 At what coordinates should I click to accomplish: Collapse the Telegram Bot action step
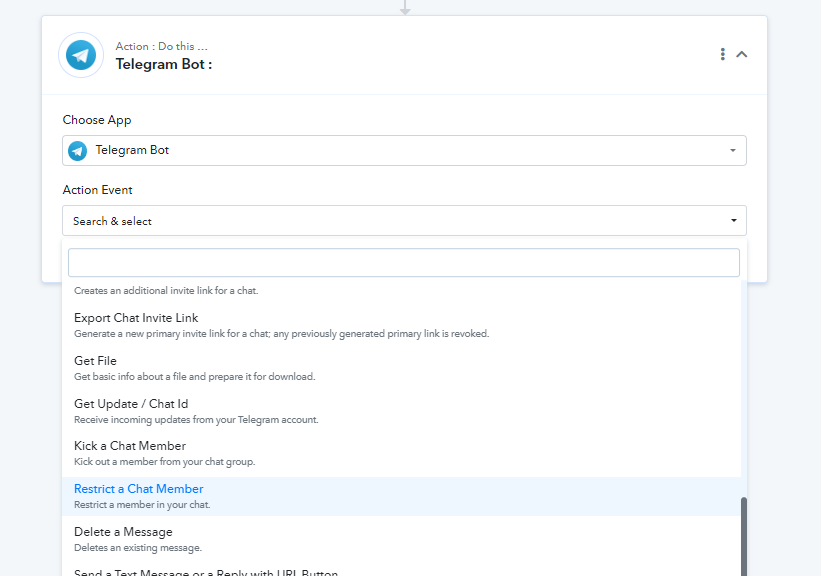point(741,54)
